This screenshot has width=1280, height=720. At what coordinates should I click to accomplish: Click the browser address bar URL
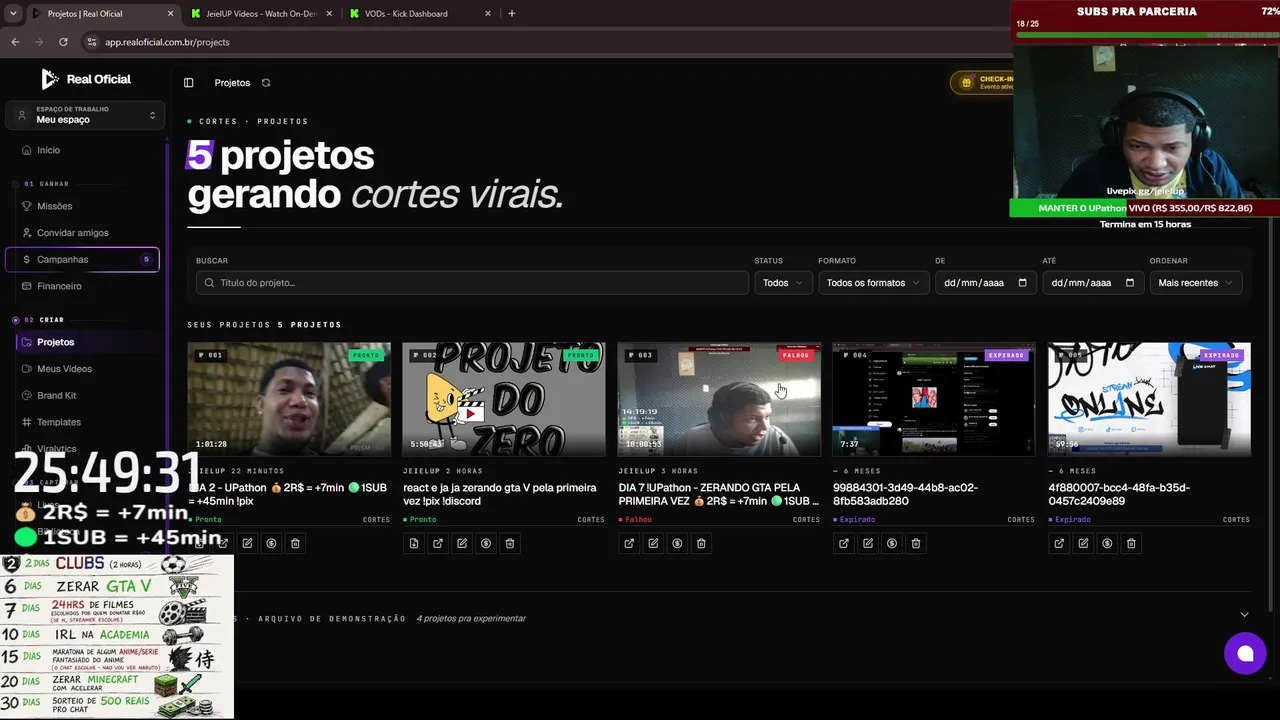pos(167,42)
